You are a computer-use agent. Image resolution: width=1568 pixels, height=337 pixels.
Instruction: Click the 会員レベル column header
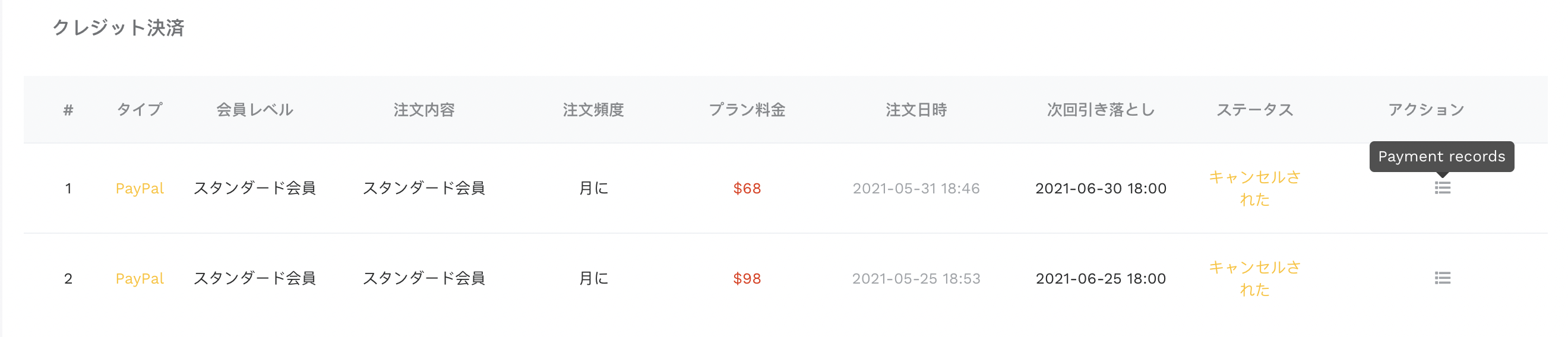(254, 110)
